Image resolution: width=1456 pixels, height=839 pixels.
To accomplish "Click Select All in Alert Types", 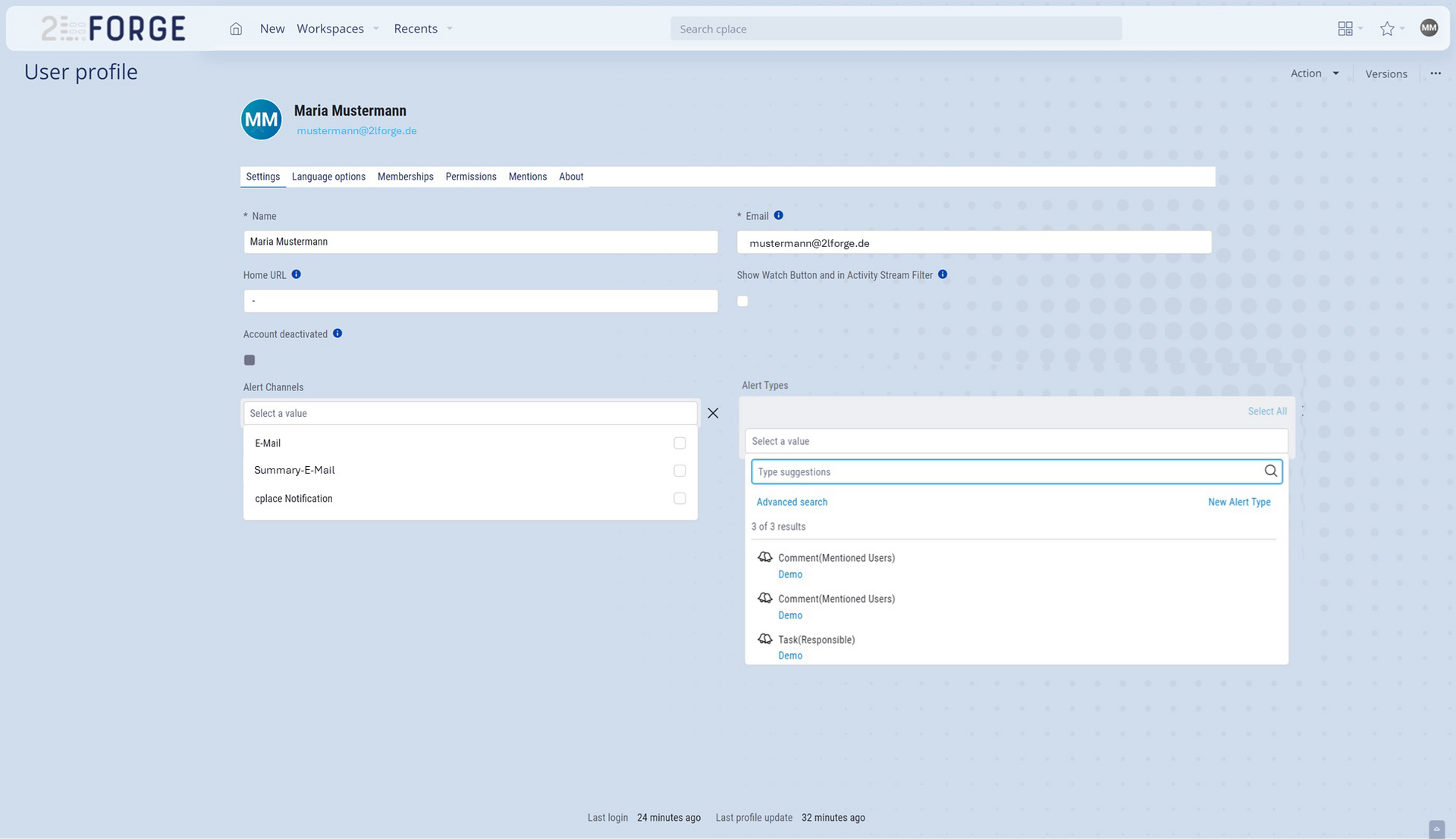I will (1266, 412).
